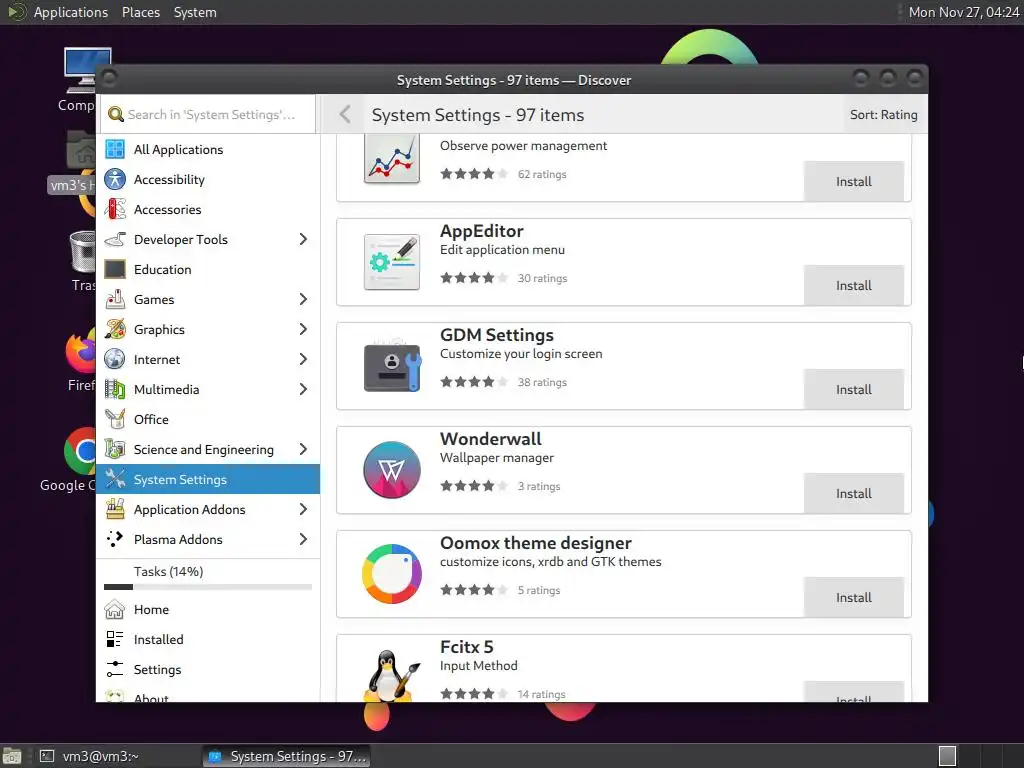Expand Games subcategories arrow
This screenshot has width=1024, height=768.
[x=303, y=299]
